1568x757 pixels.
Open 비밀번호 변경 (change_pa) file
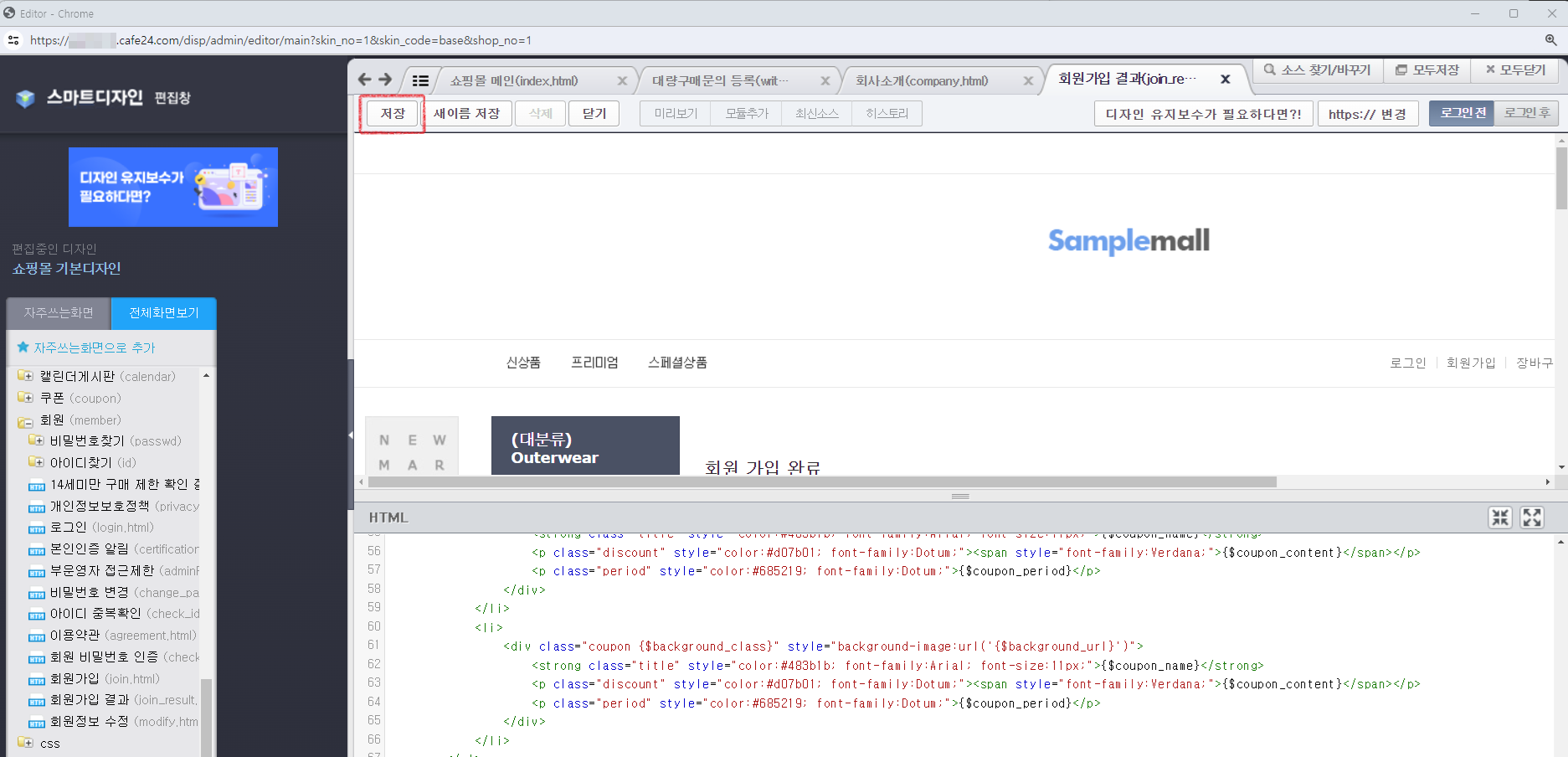click(x=115, y=592)
